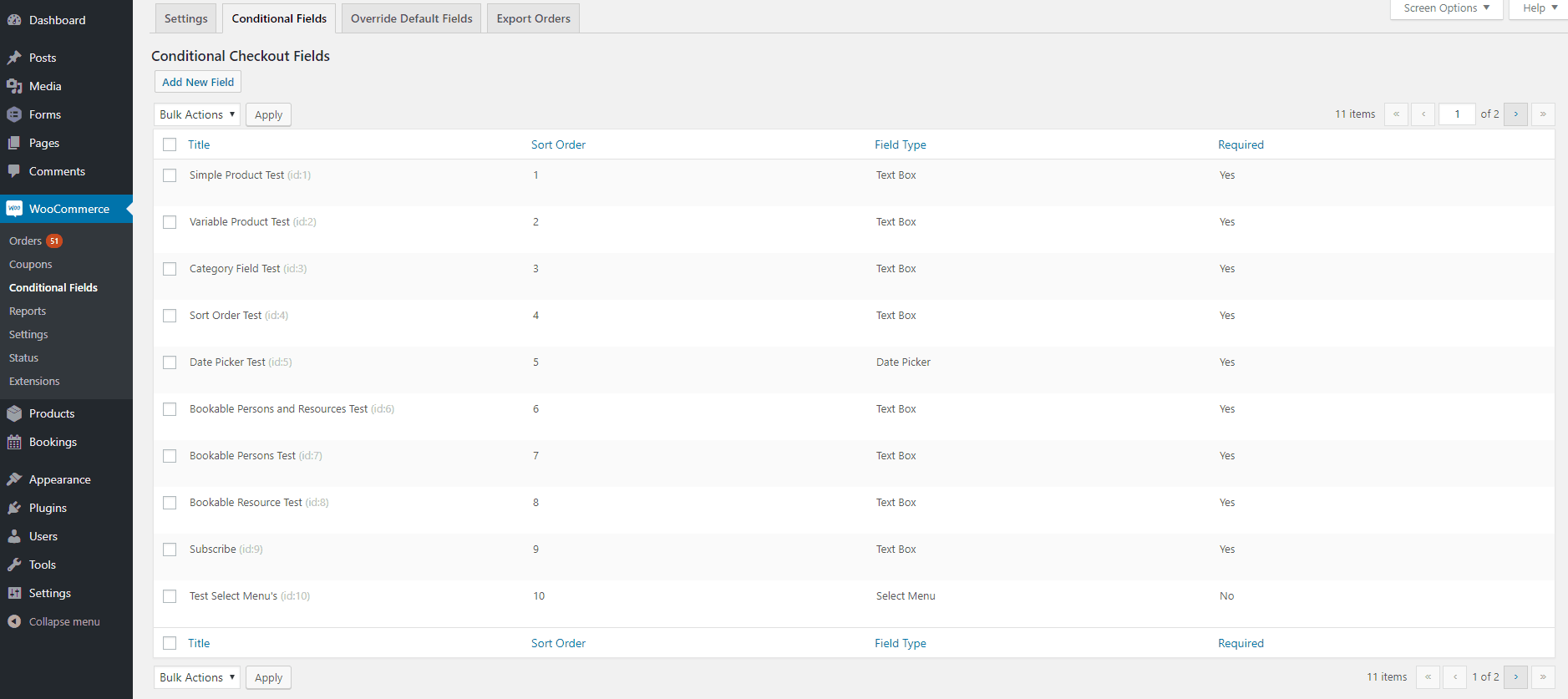The image size is (1568, 699).
Task: Click the Bookings calendar icon
Action: pos(14,442)
